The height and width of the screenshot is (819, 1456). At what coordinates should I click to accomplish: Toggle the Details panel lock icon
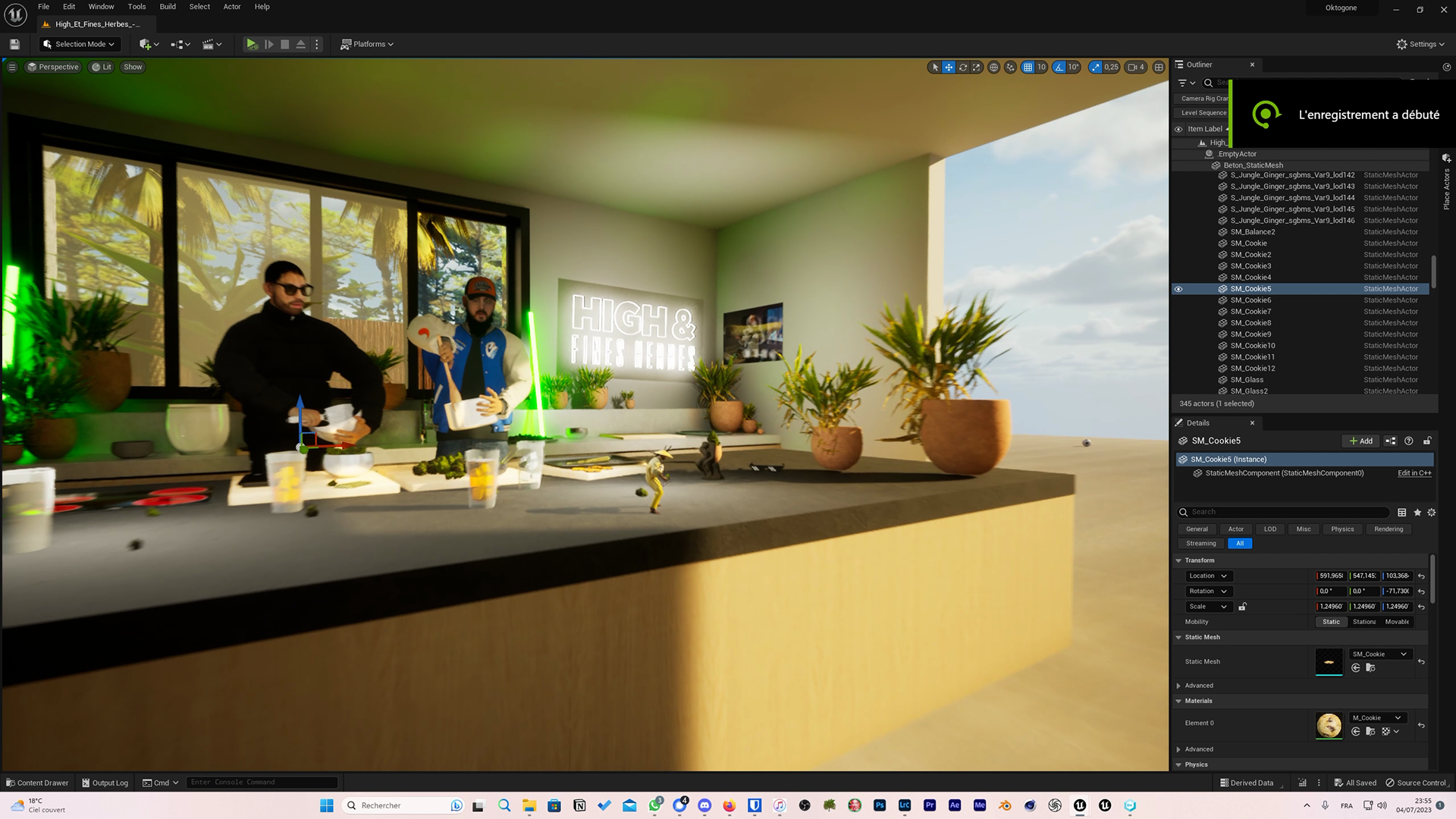[1427, 441]
